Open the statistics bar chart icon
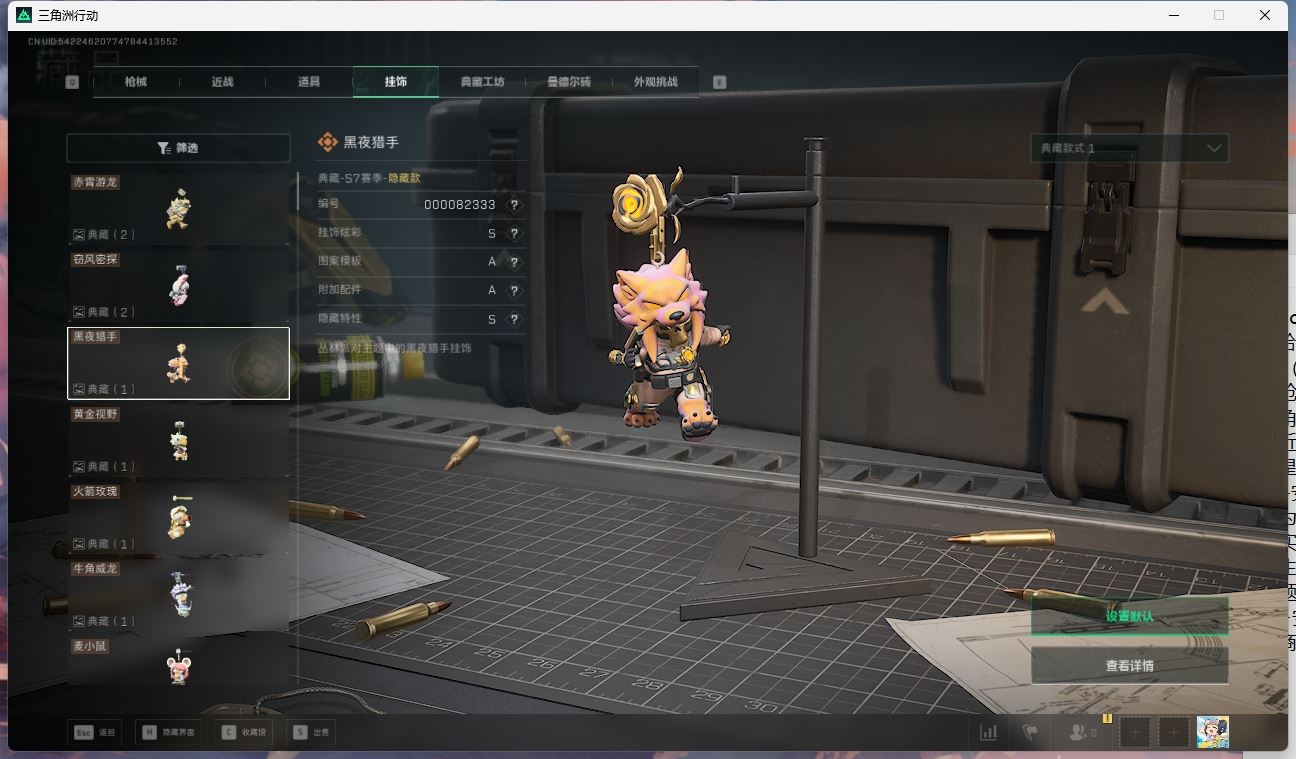1296x759 pixels. click(988, 733)
